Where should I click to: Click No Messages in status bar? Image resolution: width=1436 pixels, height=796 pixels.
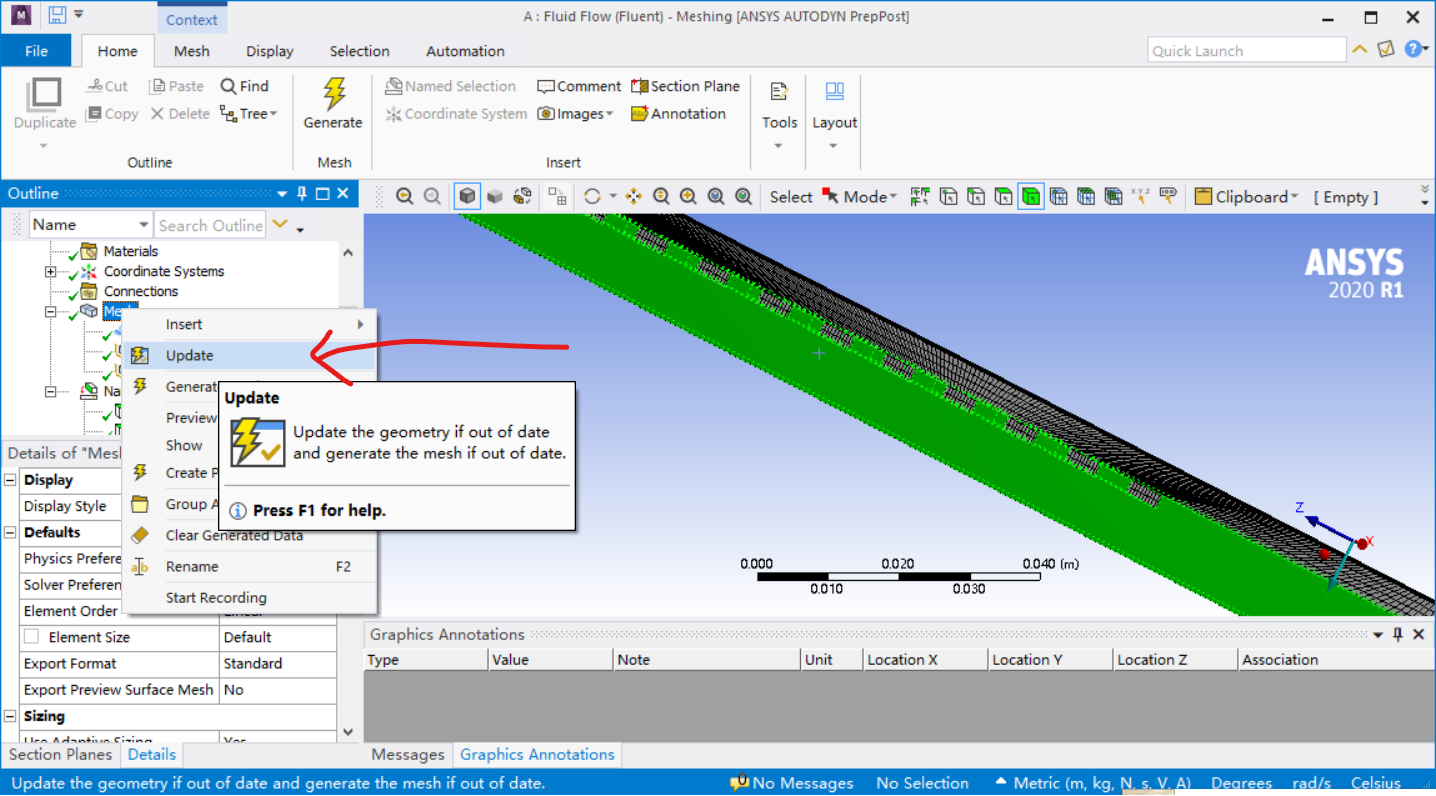792,784
